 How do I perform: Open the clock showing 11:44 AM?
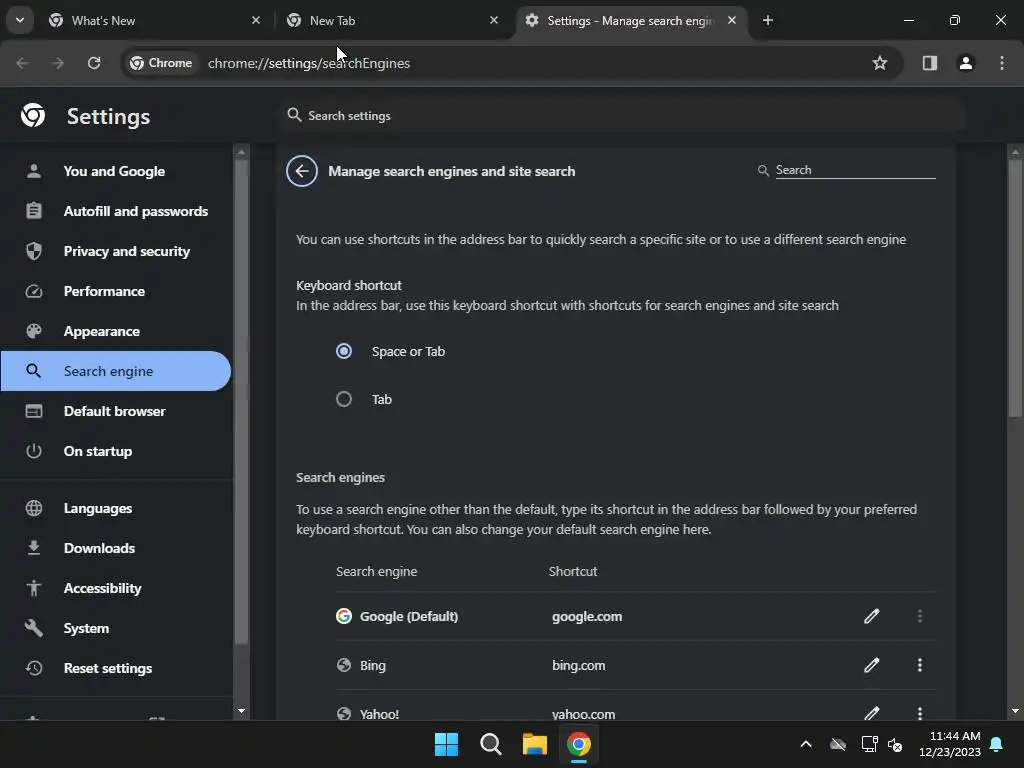point(950,744)
